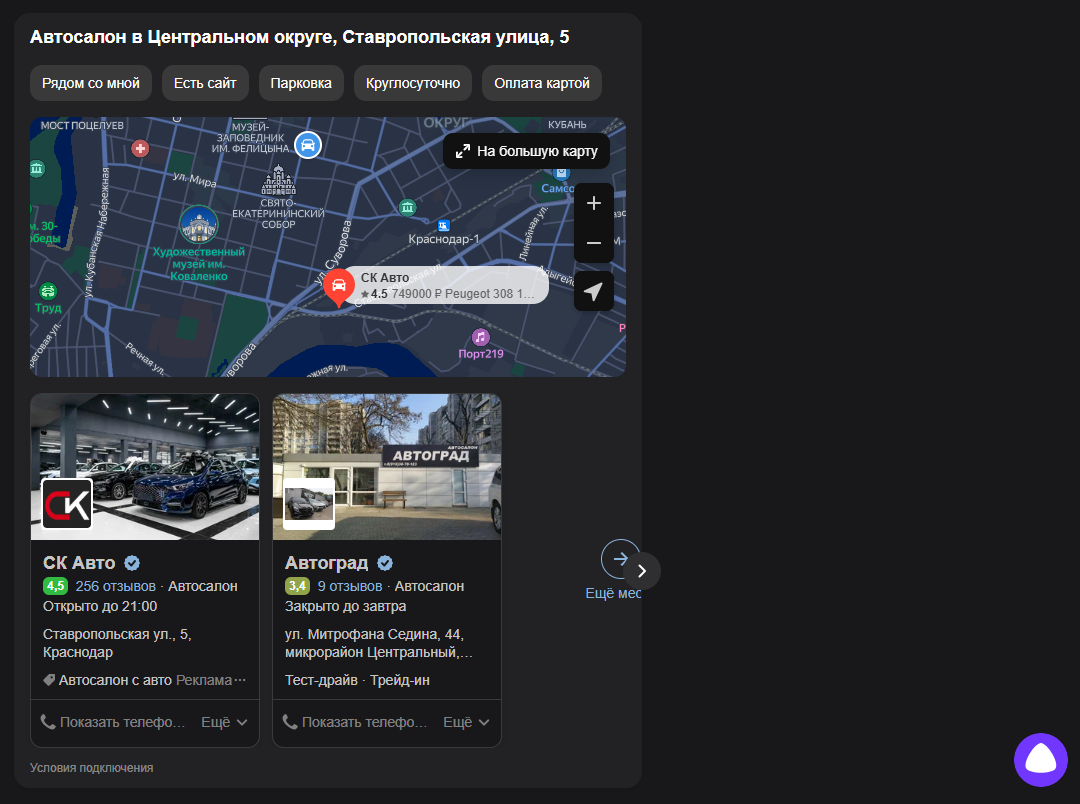Click verified badge next to Автоград
The image size is (1080, 804).
point(385,564)
